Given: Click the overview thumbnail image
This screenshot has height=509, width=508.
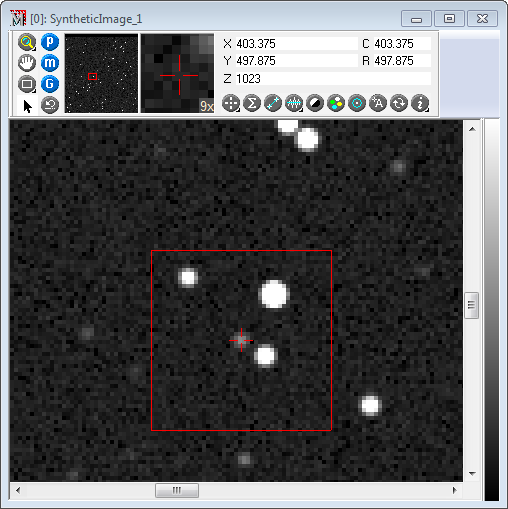Looking at the screenshot, I should click(101, 73).
